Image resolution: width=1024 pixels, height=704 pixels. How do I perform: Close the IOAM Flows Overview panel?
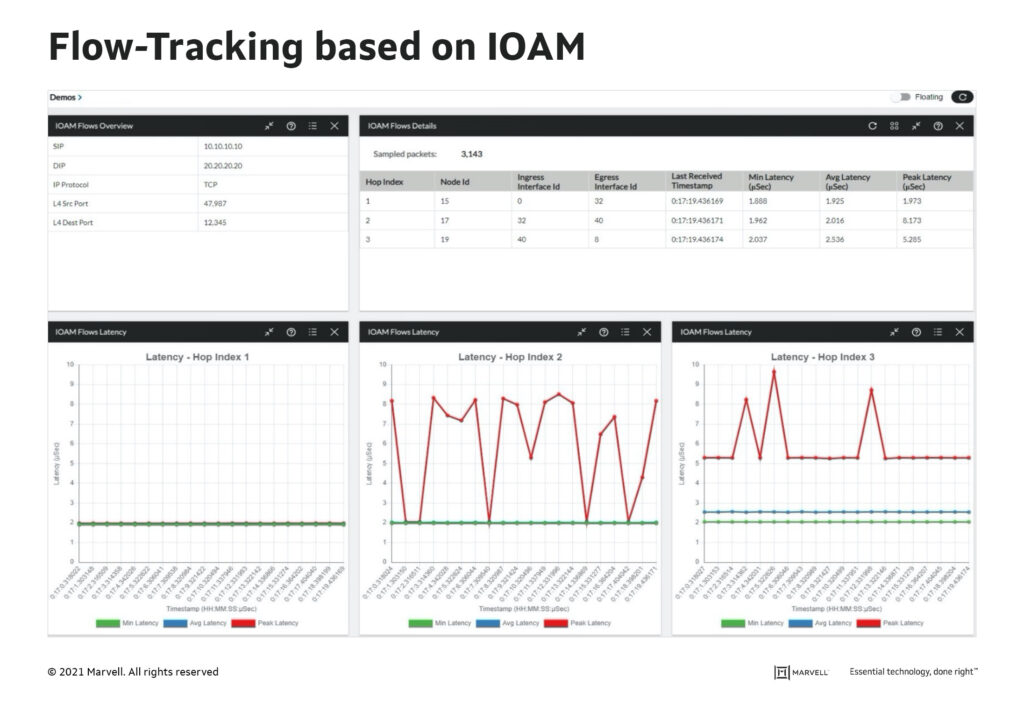(x=334, y=126)
